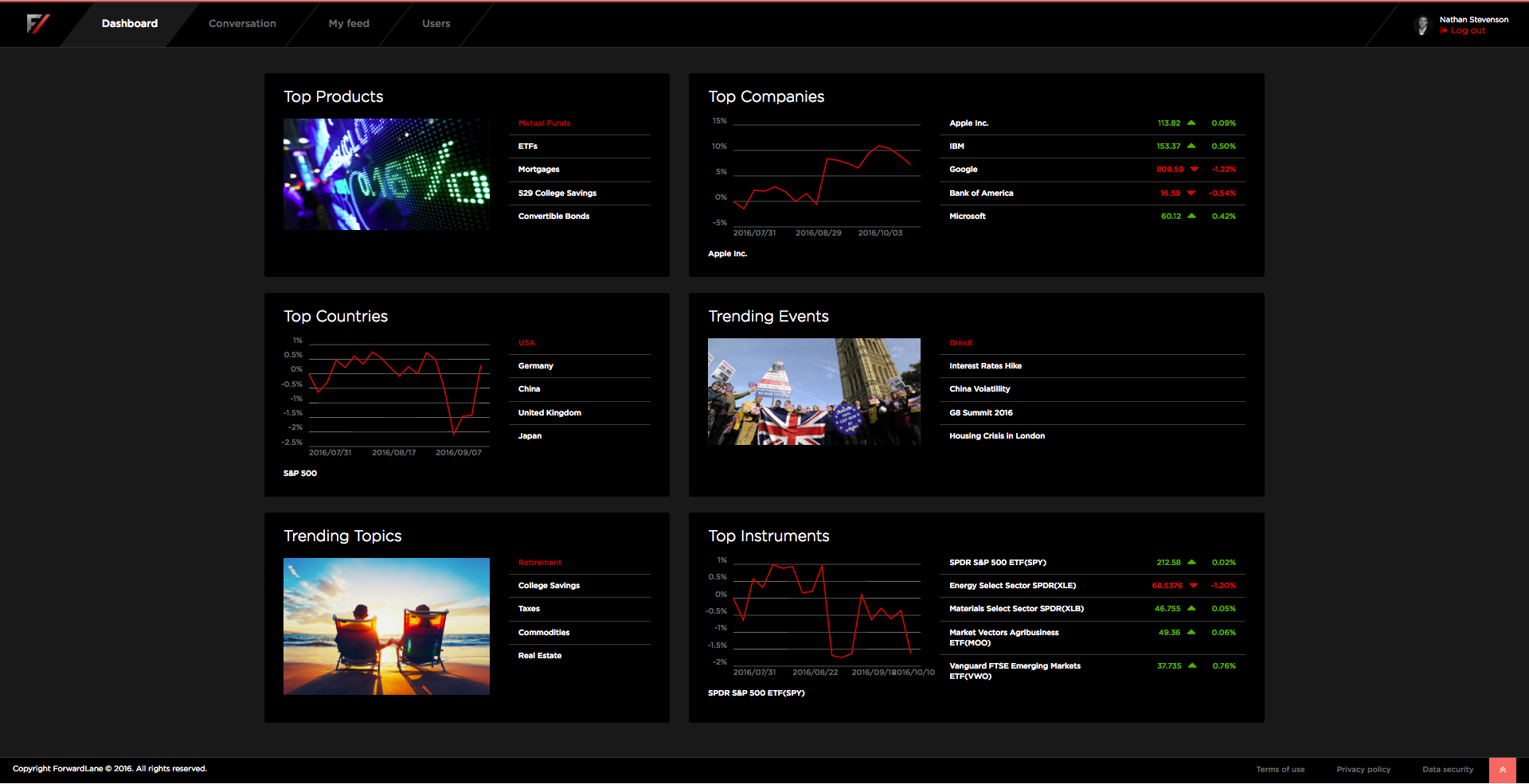Click the S&P 500 line chart
This screenshot has height=784, width=1529.
(x=387, y=396)
